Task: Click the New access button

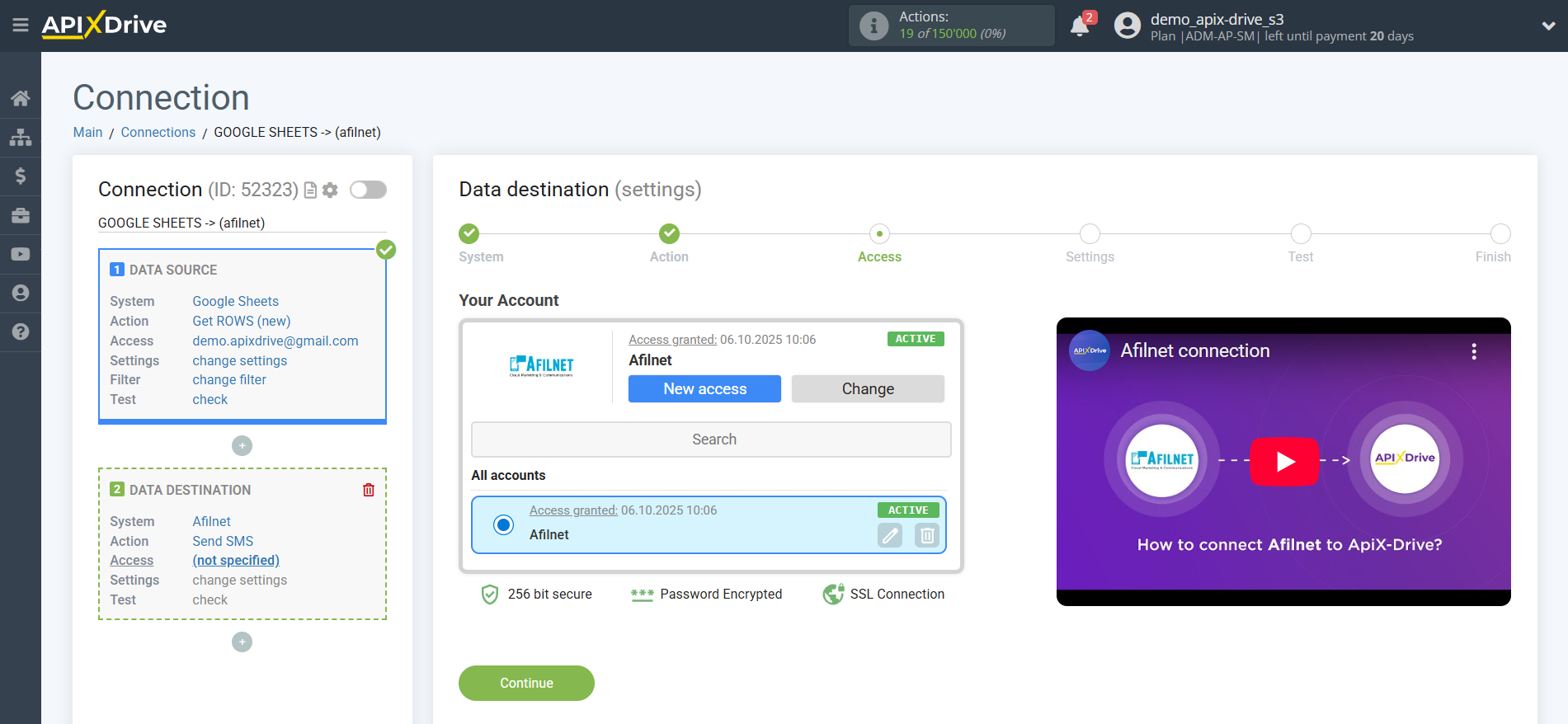Action: click(x=704, y=389)
